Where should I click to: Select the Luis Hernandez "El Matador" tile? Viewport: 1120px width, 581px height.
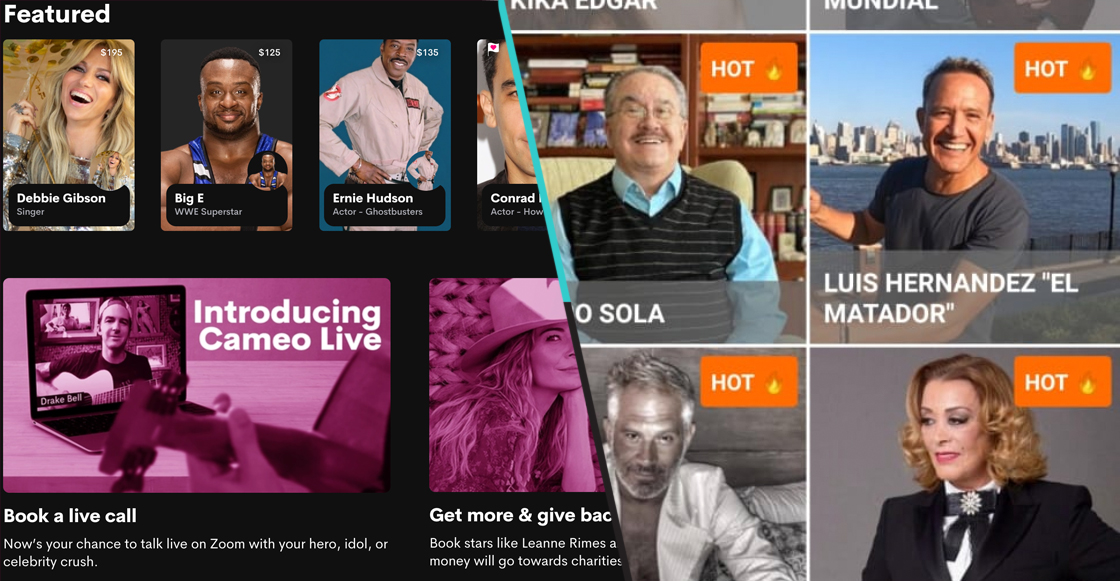pyautogui.click(x=964, y=189)
